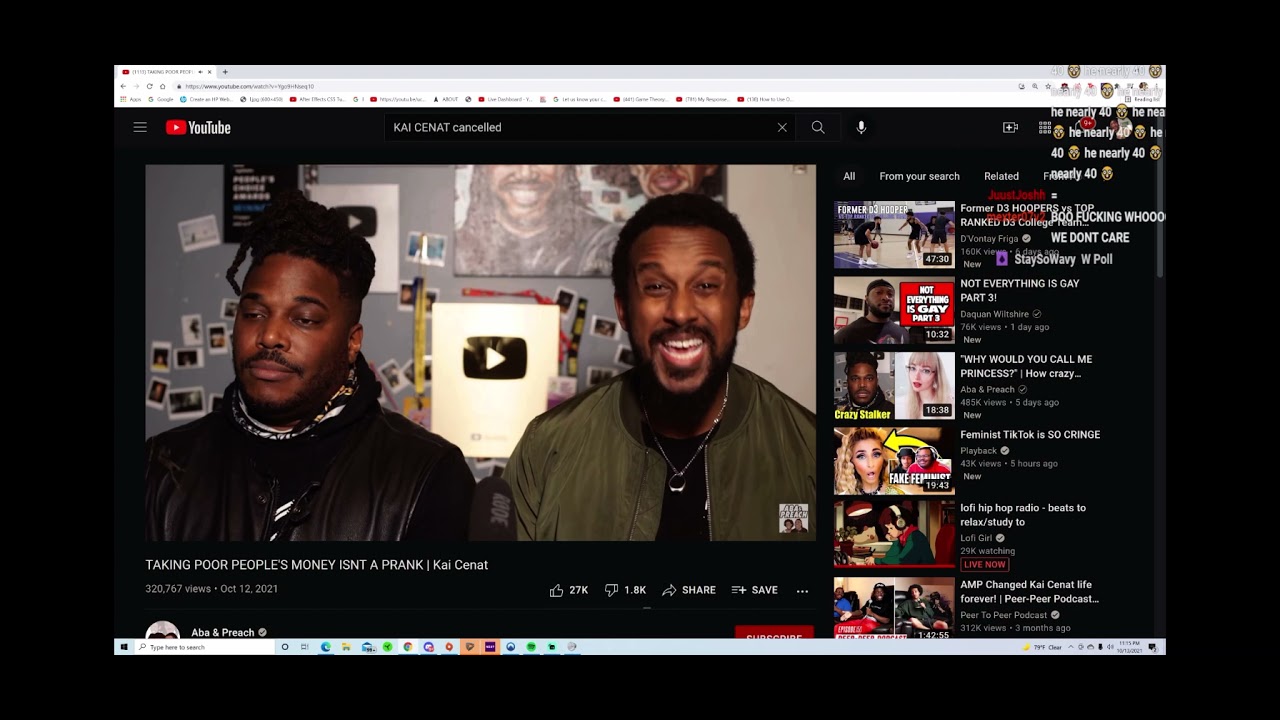The width and height of the screenshot is (1280, 720).
Task: Click the 'Type here to search' taskbar box
Action: pyautogui.click(x=204, y=647)
